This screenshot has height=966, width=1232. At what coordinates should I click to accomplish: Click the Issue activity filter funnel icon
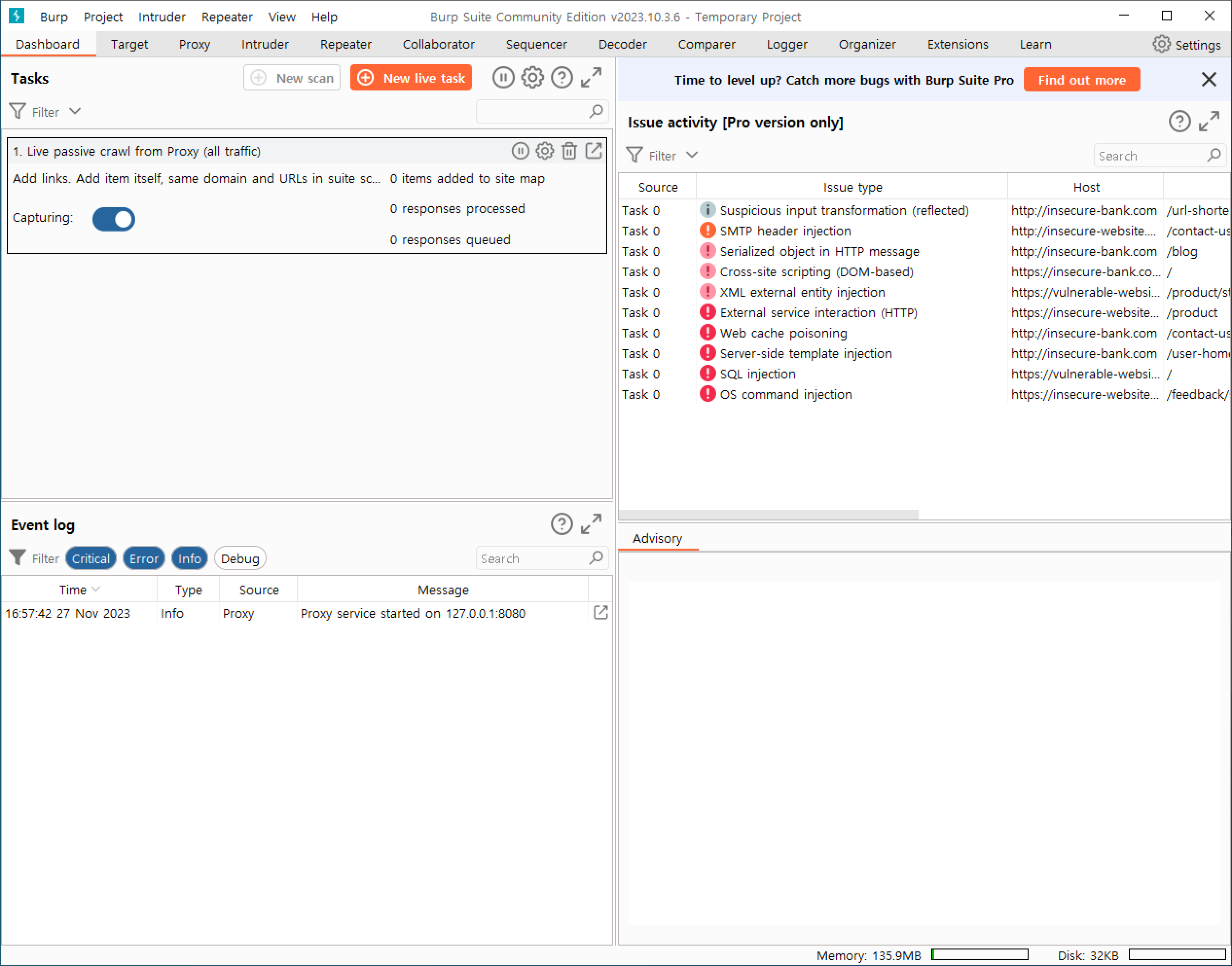[634, 155]
